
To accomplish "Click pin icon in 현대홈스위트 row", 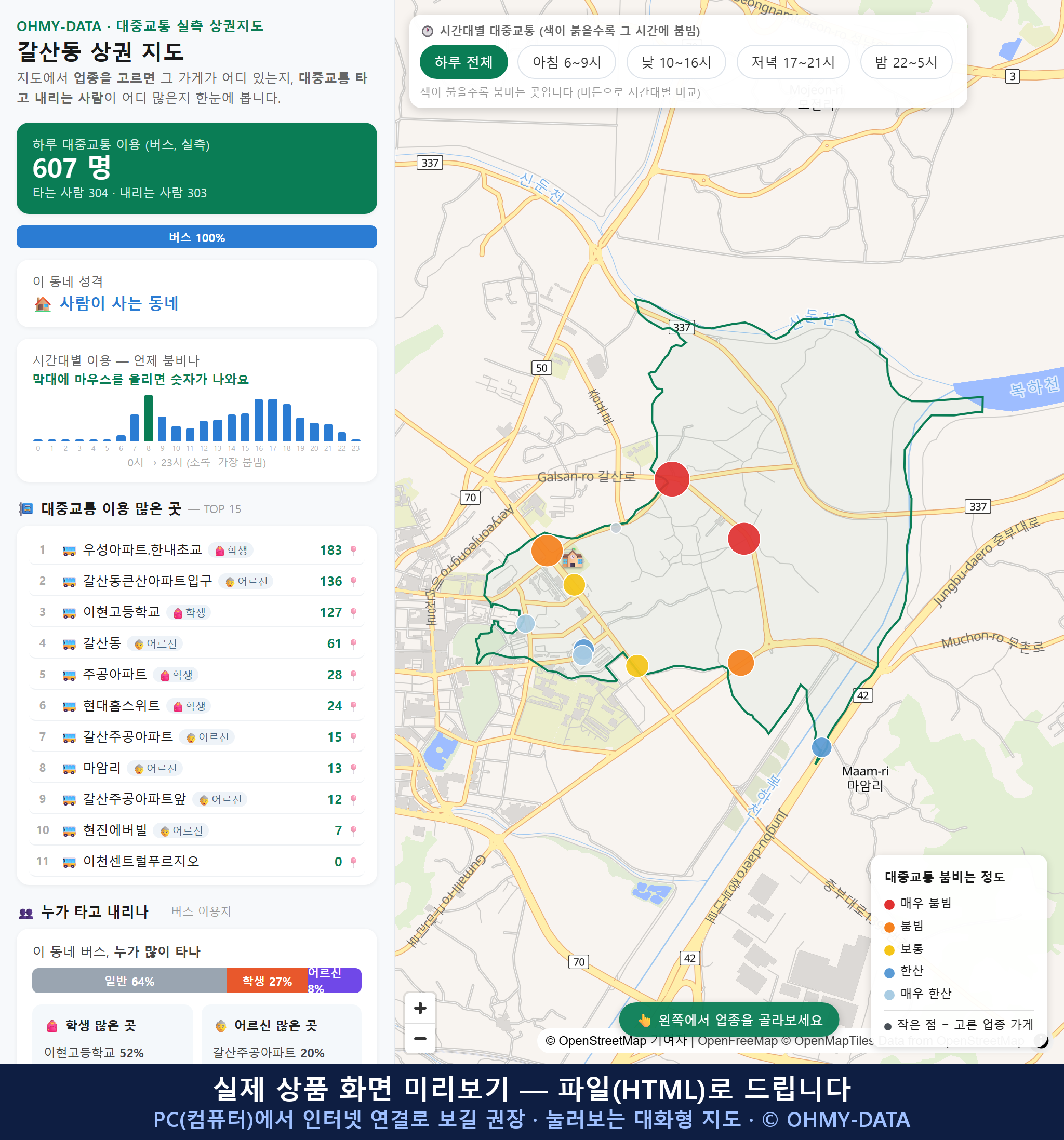I will [353, 706].
